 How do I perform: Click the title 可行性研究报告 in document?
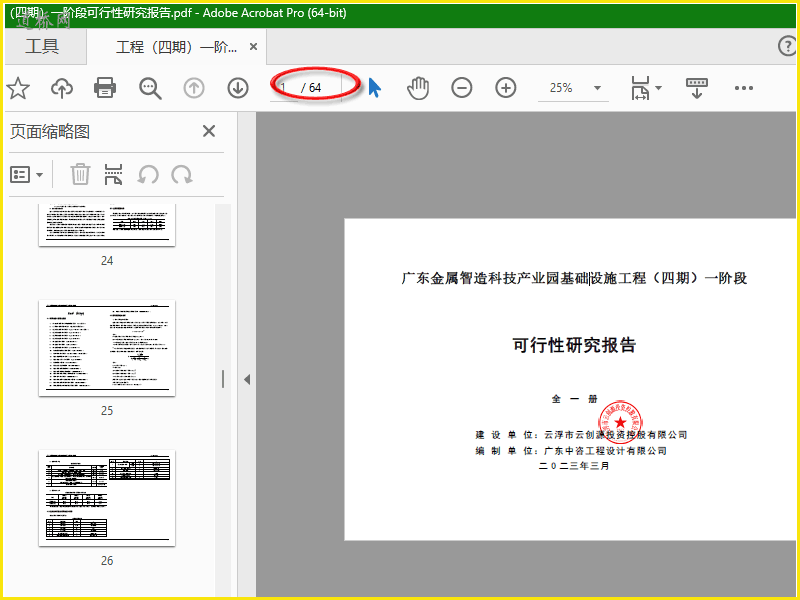(574, 345)
